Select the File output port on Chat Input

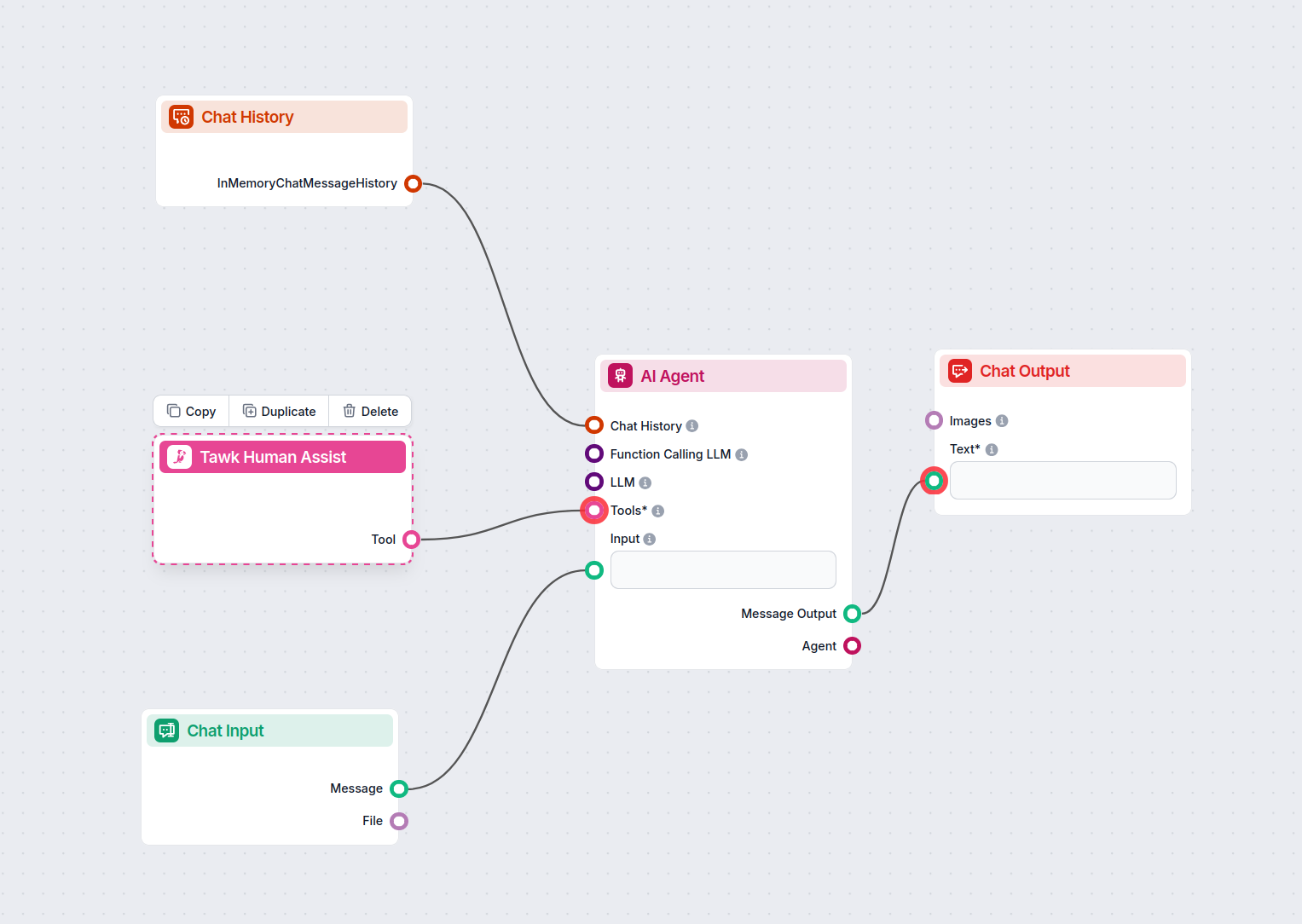(x=399, y=821)
